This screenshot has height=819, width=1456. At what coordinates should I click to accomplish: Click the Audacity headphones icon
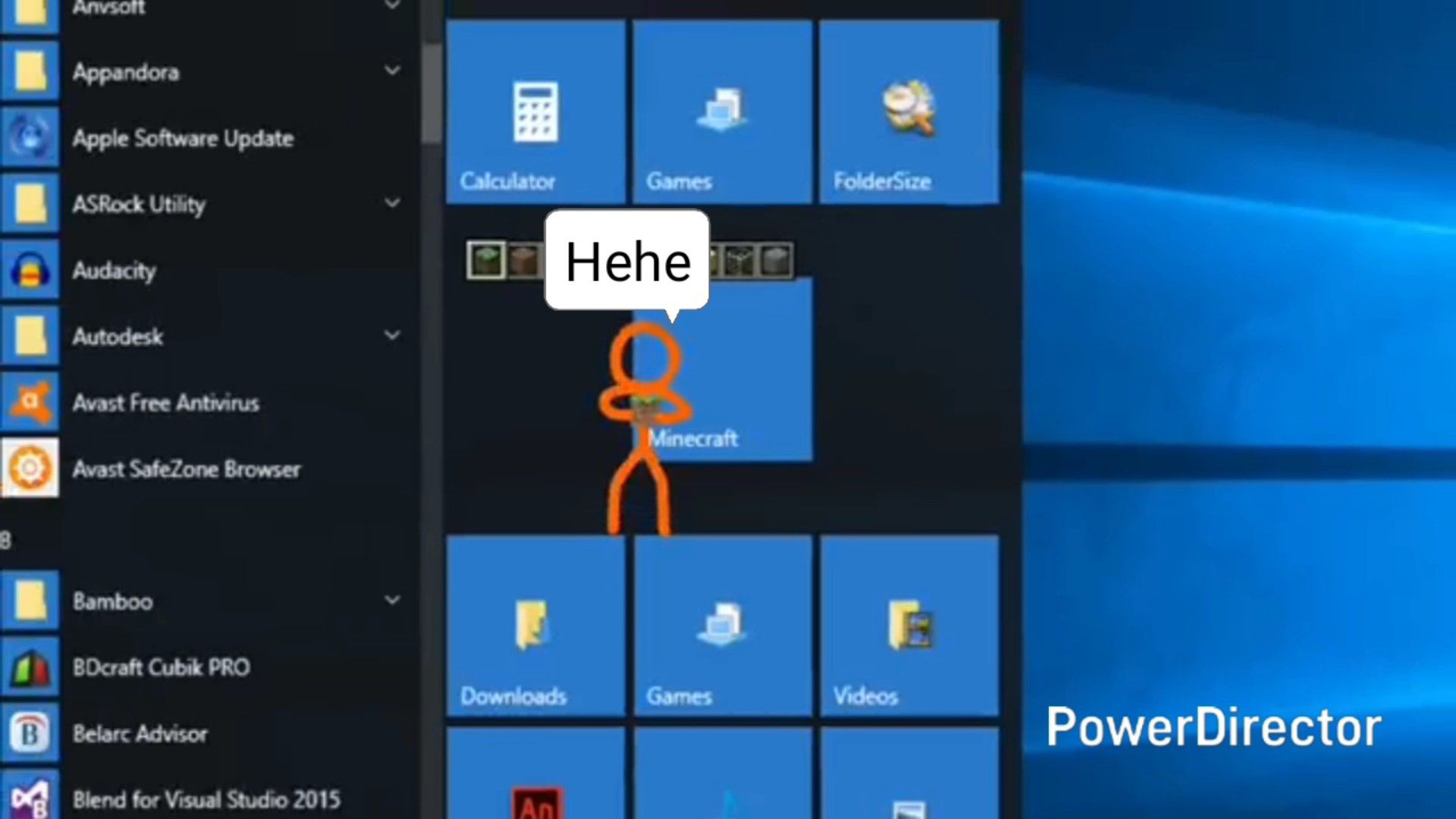tap(30, 270)
